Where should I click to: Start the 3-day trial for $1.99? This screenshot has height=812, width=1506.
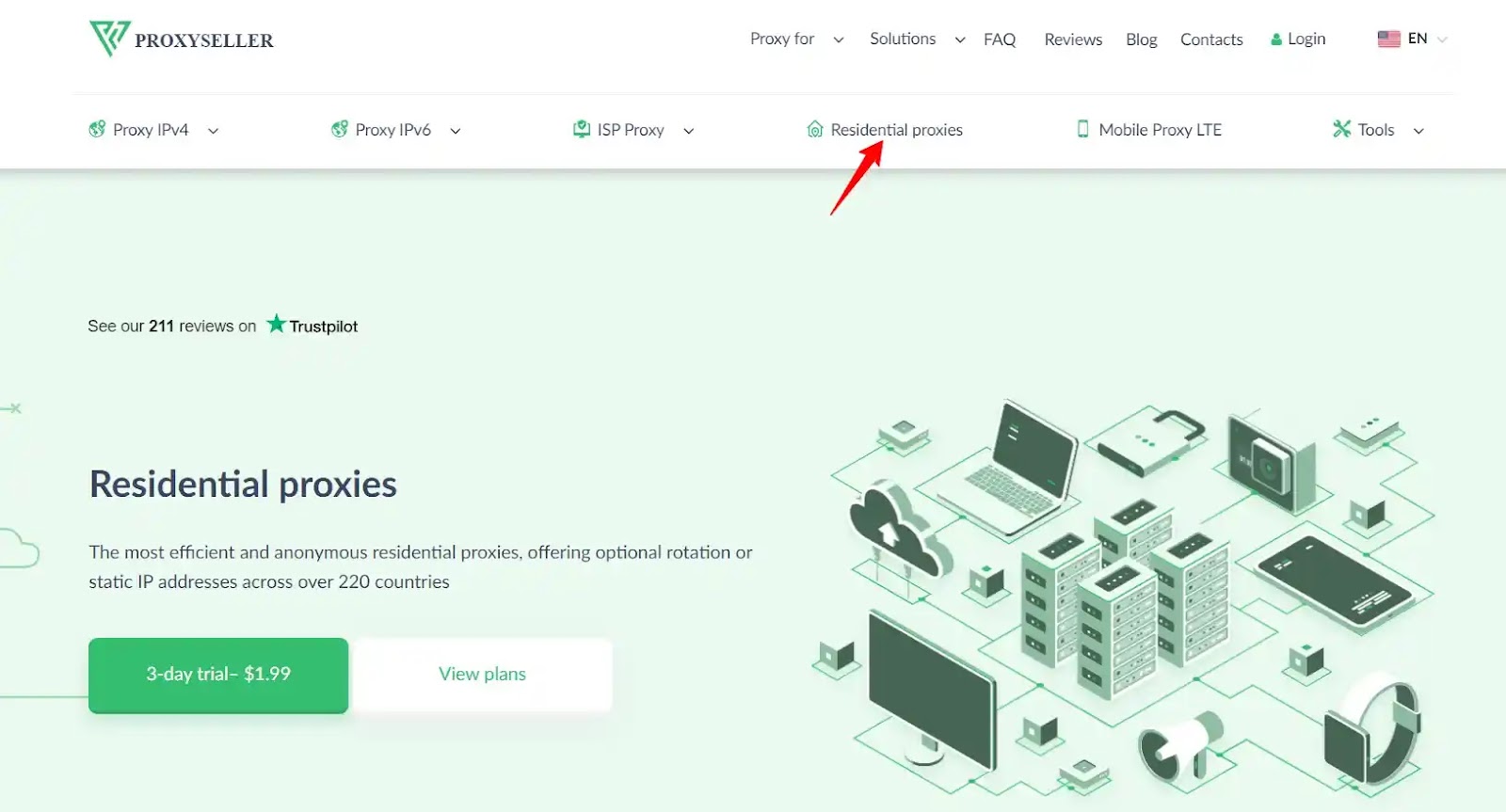pyautogui.click(x=218, y=674)
